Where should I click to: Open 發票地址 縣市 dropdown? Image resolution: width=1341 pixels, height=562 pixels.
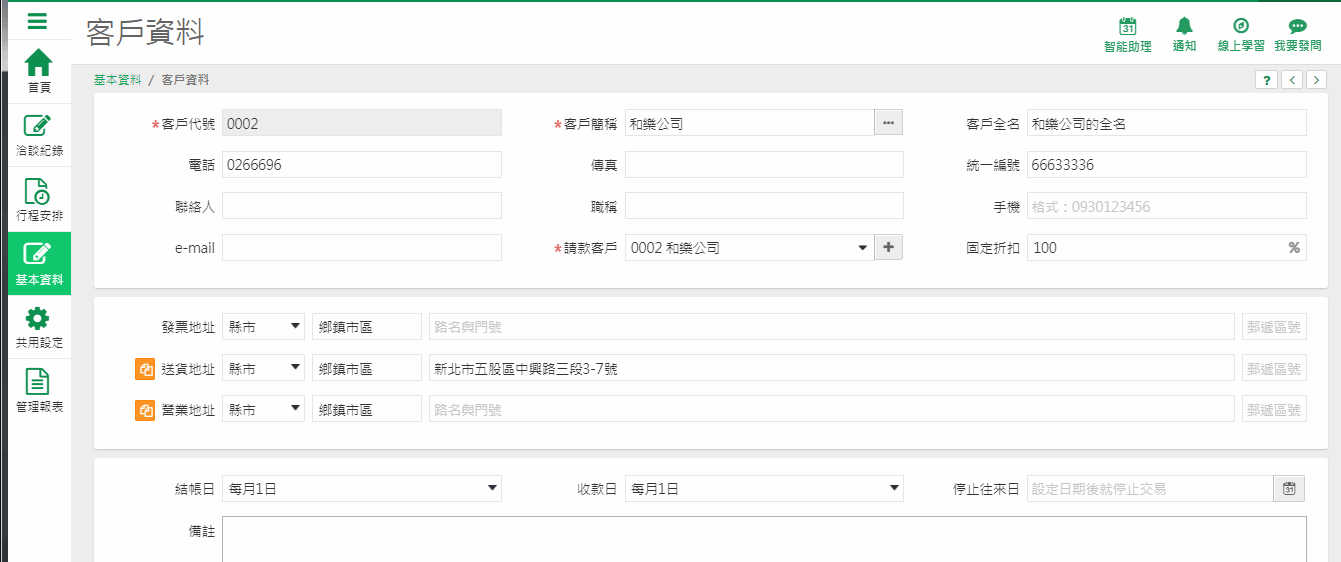[263, 327]
